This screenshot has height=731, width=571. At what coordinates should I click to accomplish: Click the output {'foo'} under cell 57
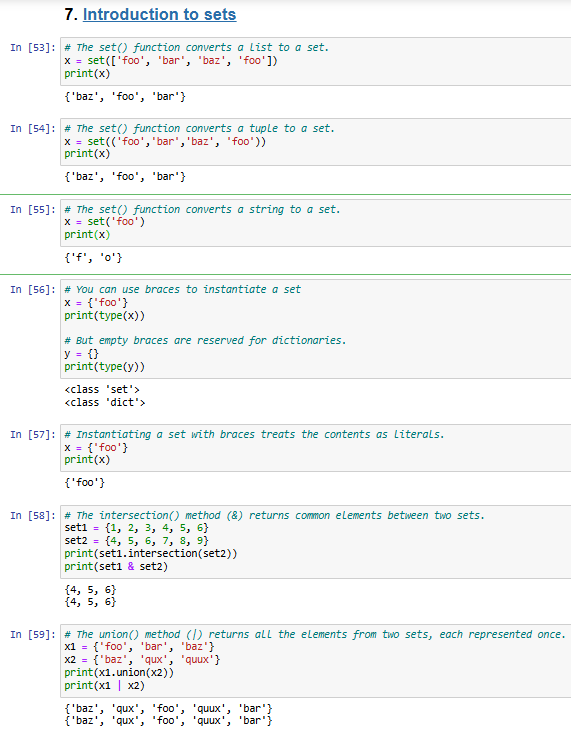click(x=85, y=483)
